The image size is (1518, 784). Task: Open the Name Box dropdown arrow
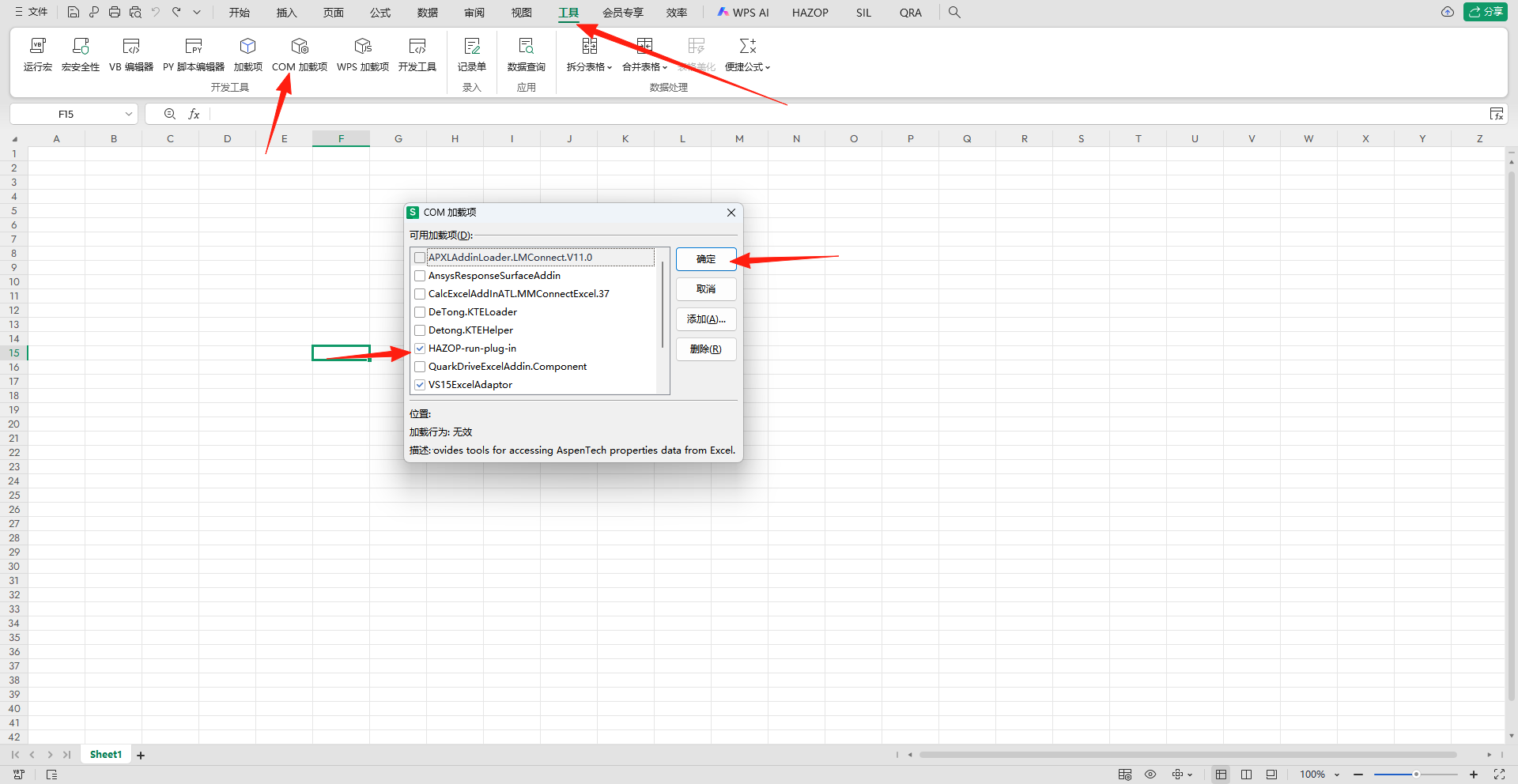pos(128,115)
